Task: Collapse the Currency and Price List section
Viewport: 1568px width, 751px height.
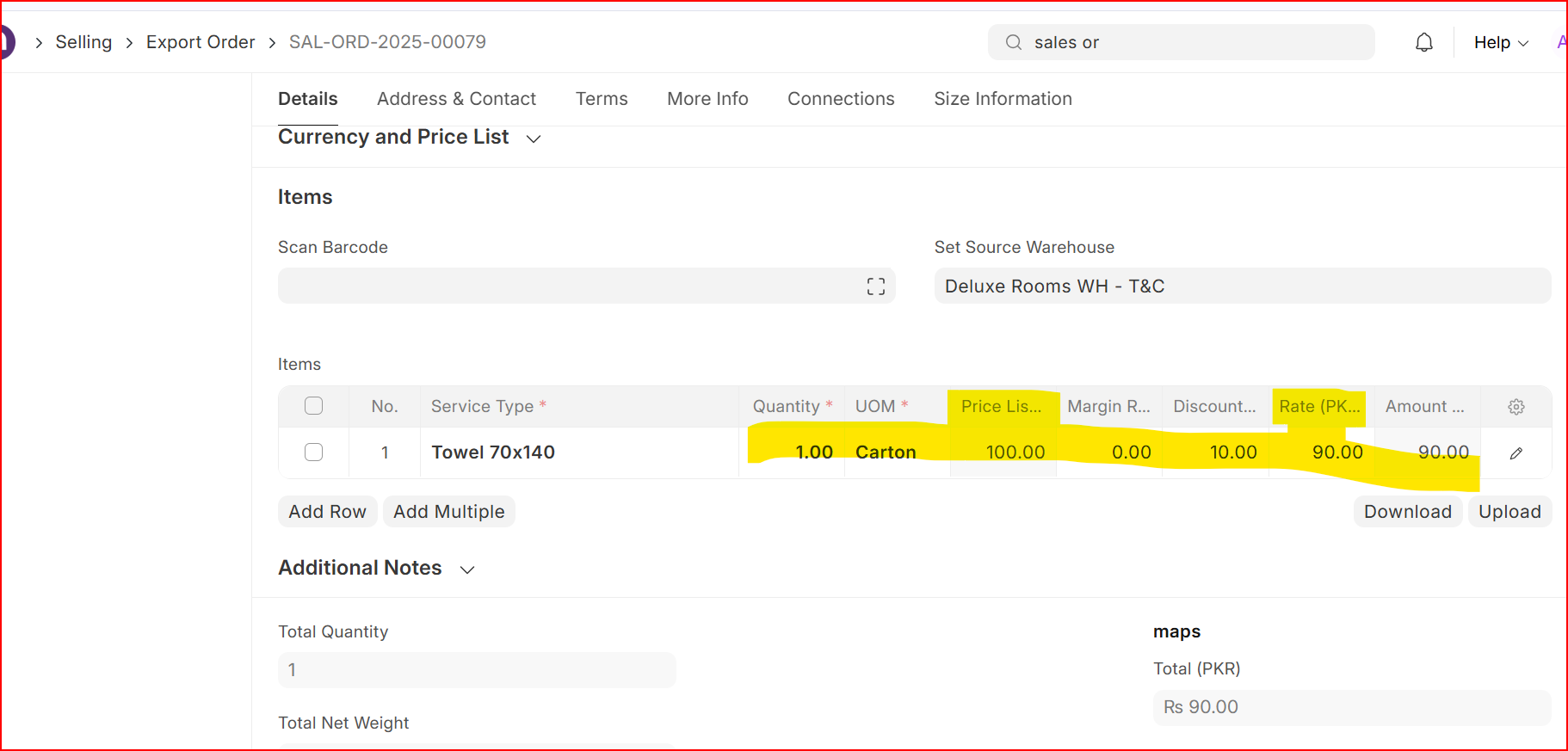Action: 533,139
